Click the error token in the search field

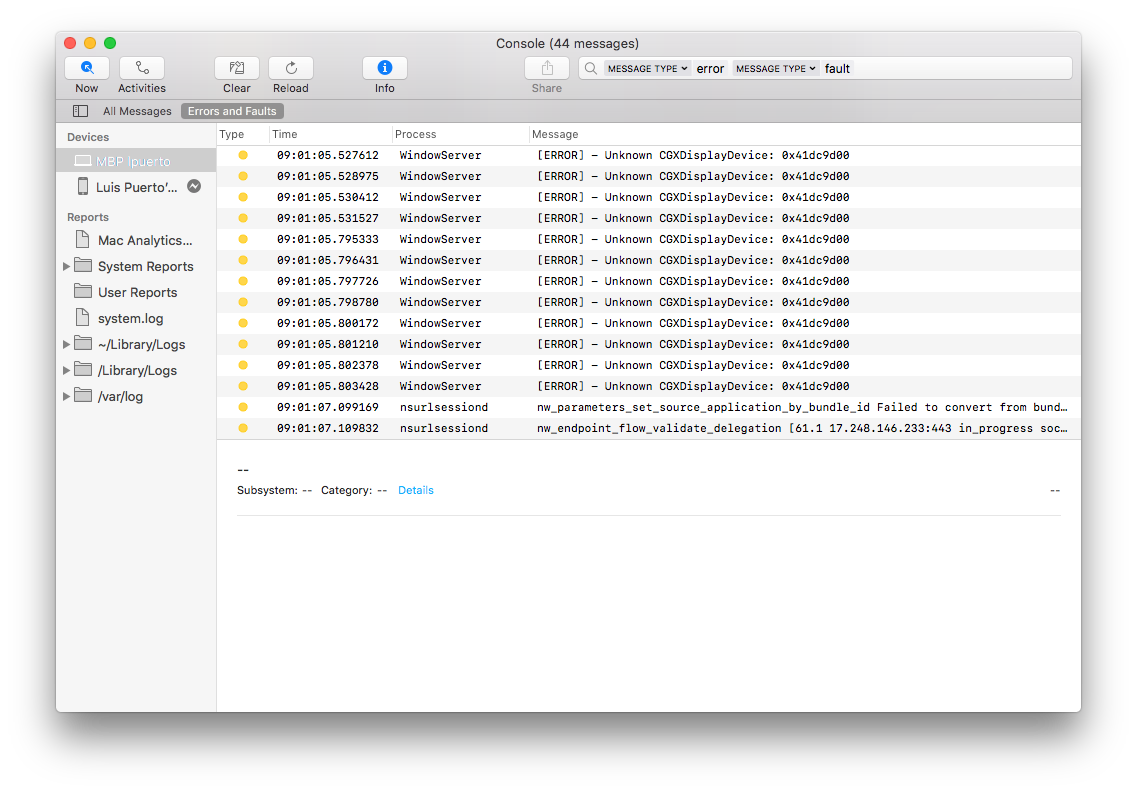point(710,68)
